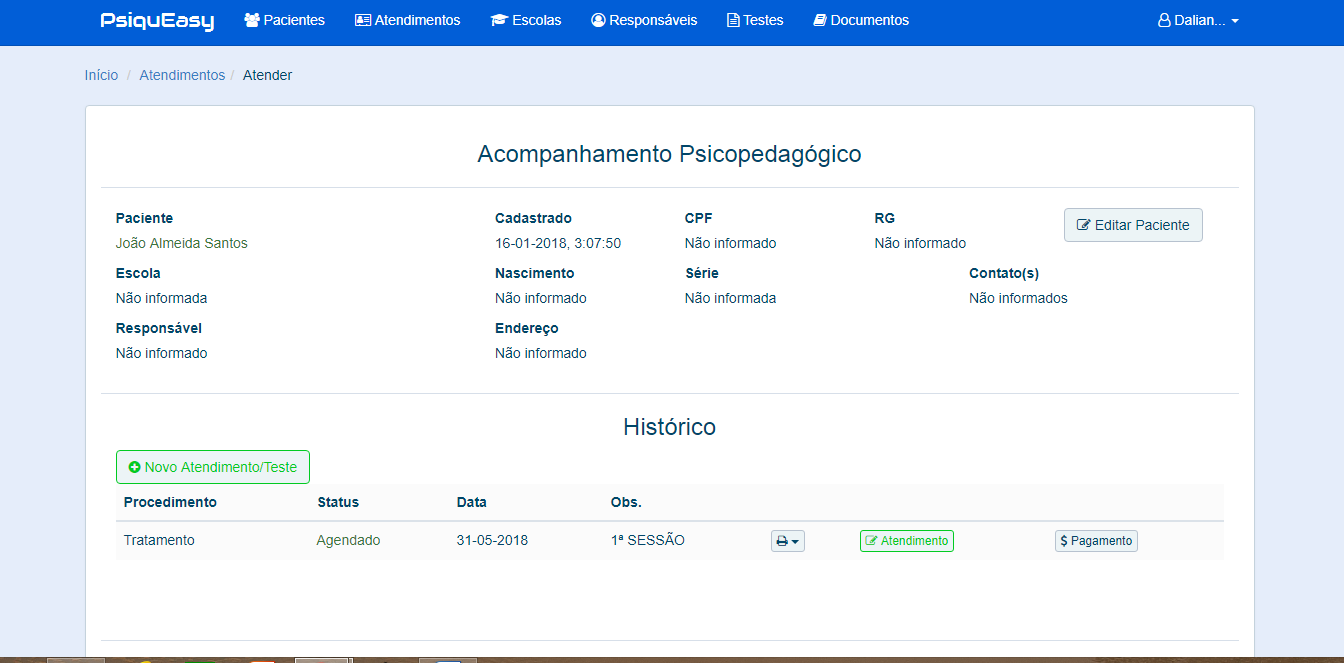The width and height of the screenshot is (1344, 663).
Task: Click patient name João Almeida Santos
Action: pos(182,243)
